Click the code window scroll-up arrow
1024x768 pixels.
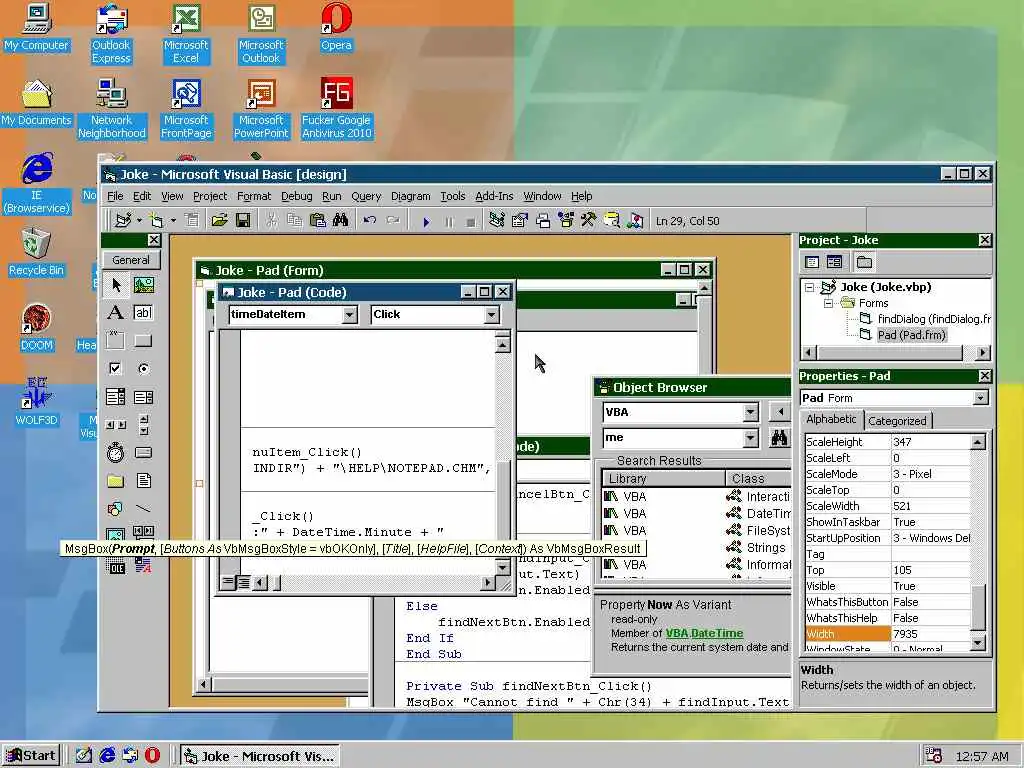pos(502,344)
